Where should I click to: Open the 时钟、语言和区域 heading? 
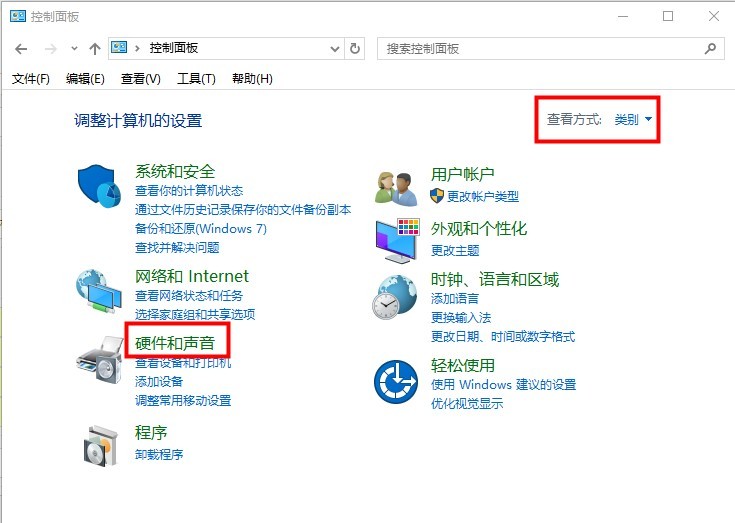(495, 280)
